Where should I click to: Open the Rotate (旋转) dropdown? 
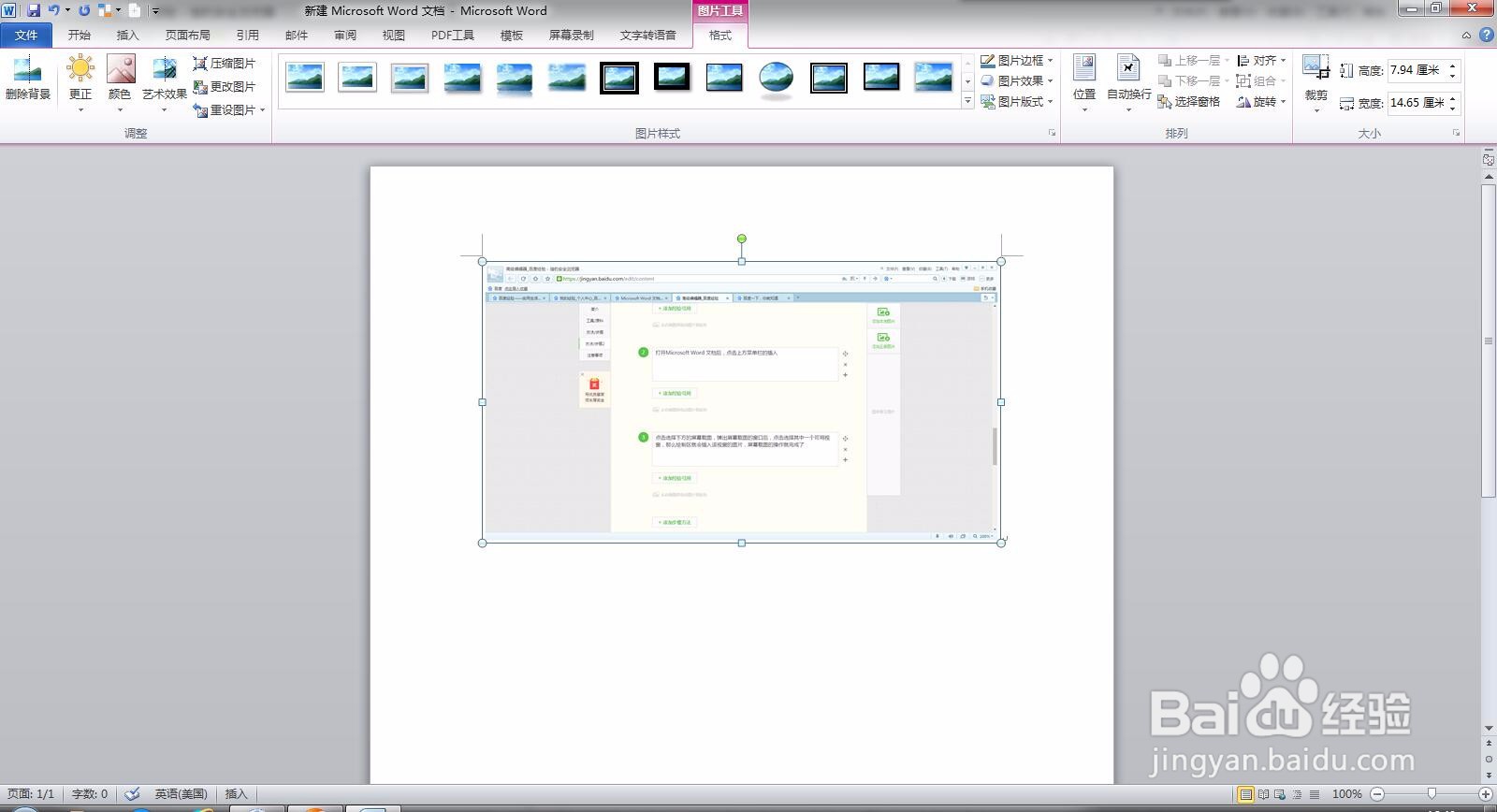click(1261, 101)
